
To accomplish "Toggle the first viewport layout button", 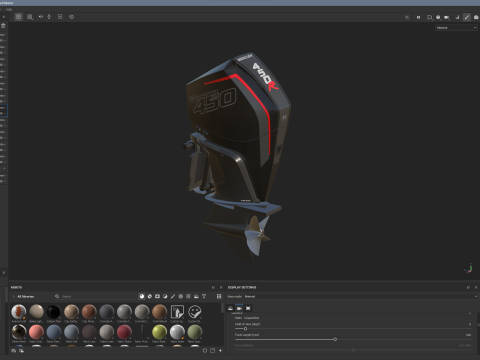I will pyautogui.click(x=19, y=17).
